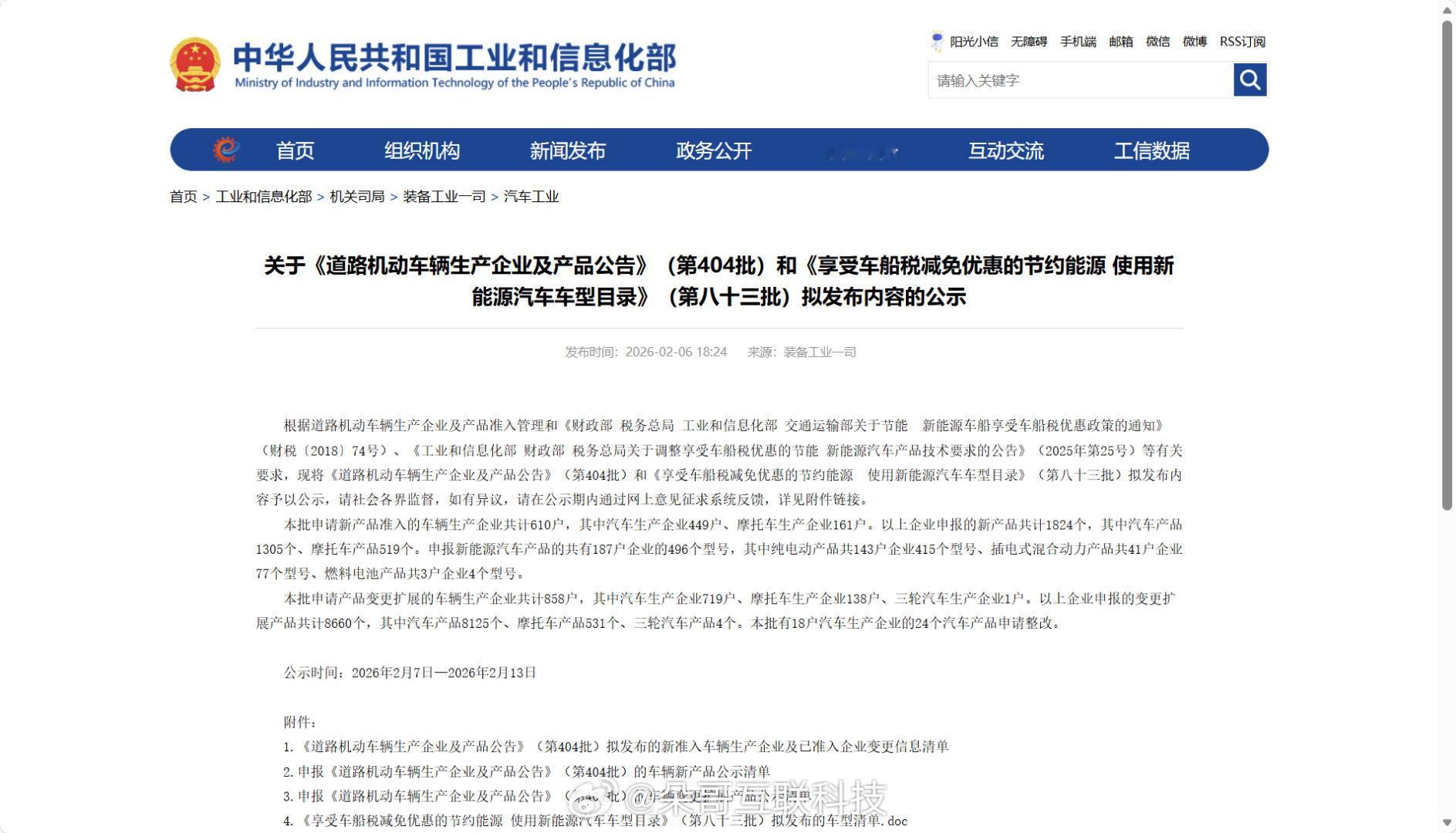1456x833 pixels.
Task: Open the 微博 link
Action: click(1195, 42)
